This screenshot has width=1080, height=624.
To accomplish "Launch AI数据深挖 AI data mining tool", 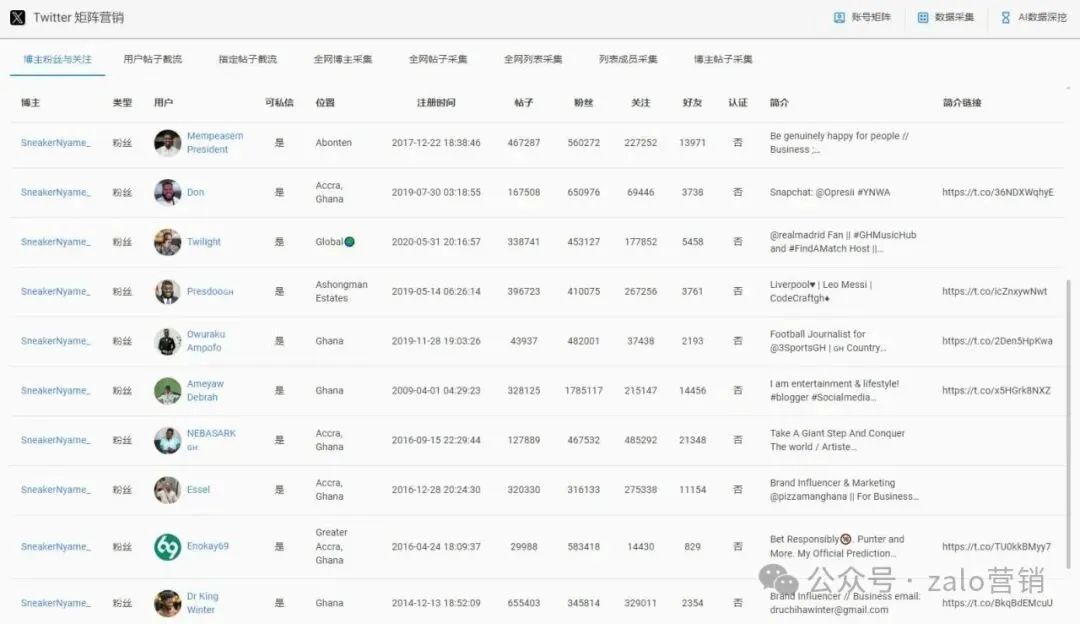I will pos(1035,17).
